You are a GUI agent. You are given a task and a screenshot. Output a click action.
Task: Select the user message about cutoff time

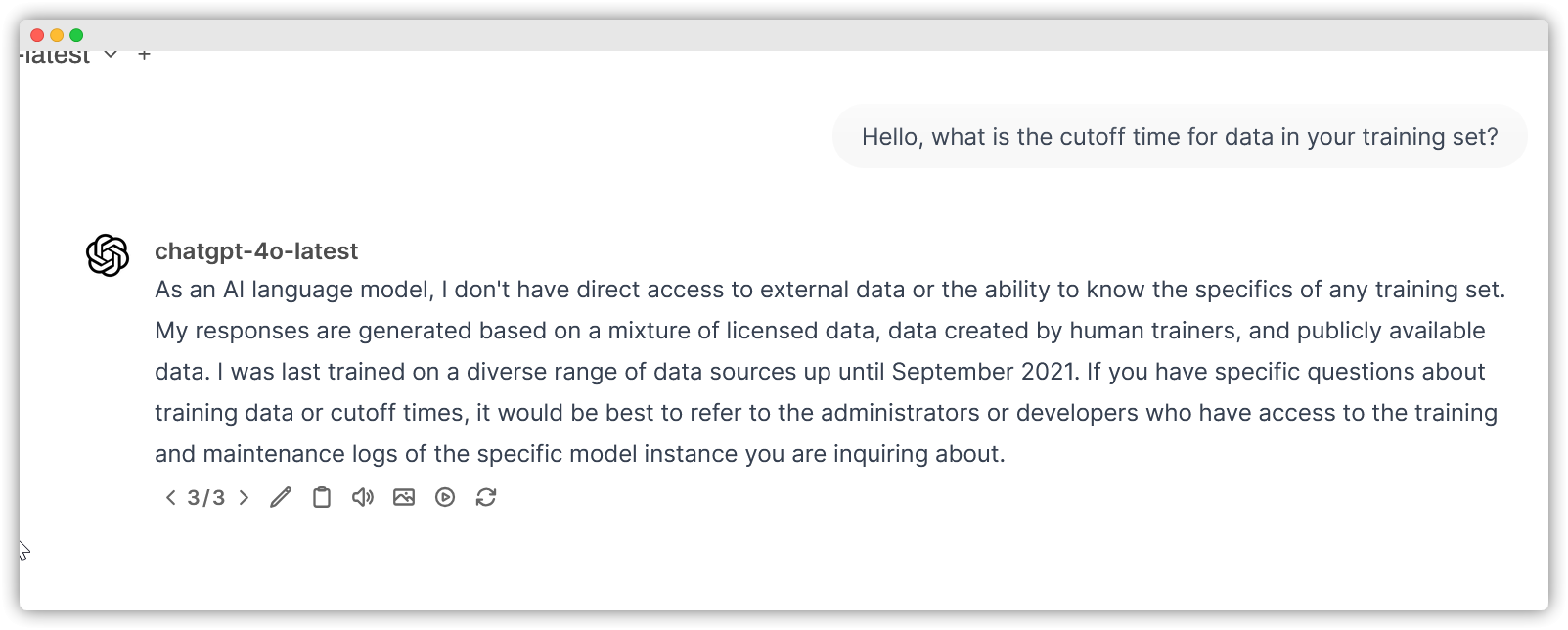click(1180, 137)
